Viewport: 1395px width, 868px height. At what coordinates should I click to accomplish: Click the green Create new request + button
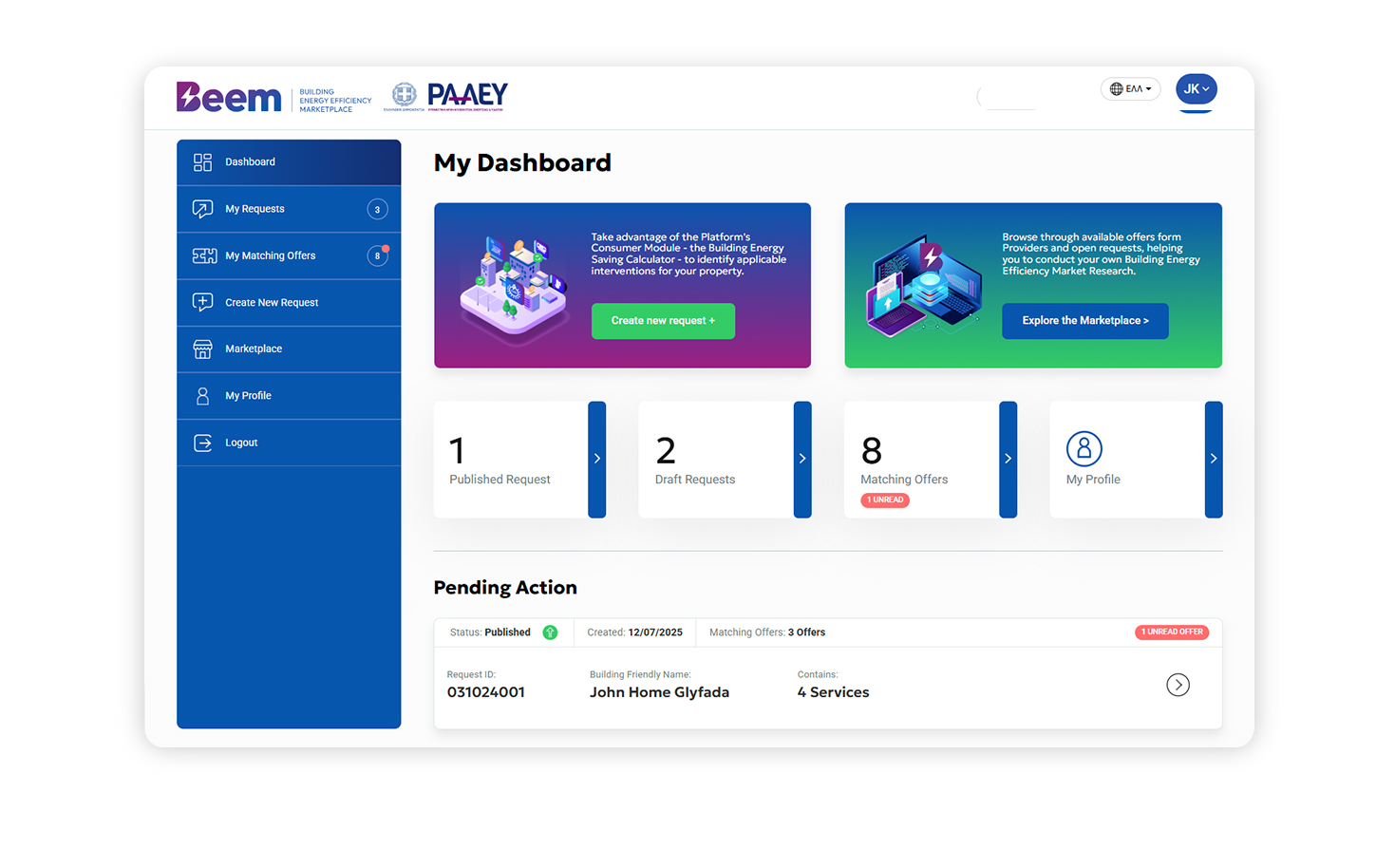(x=663, y=321)
